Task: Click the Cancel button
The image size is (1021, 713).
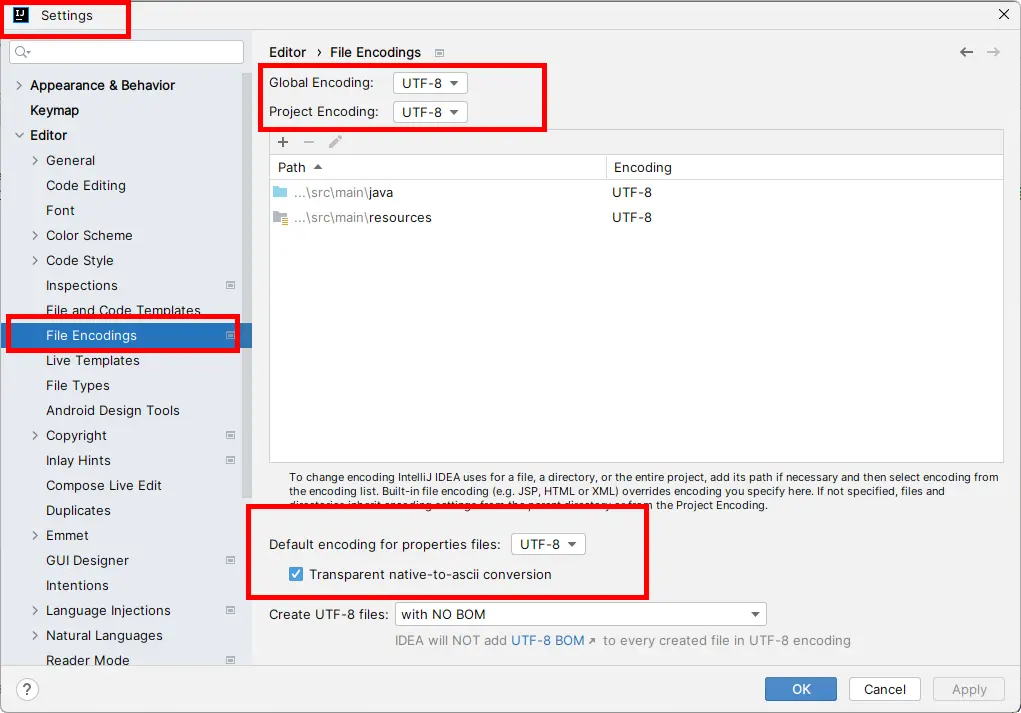Action: point(884,689)
